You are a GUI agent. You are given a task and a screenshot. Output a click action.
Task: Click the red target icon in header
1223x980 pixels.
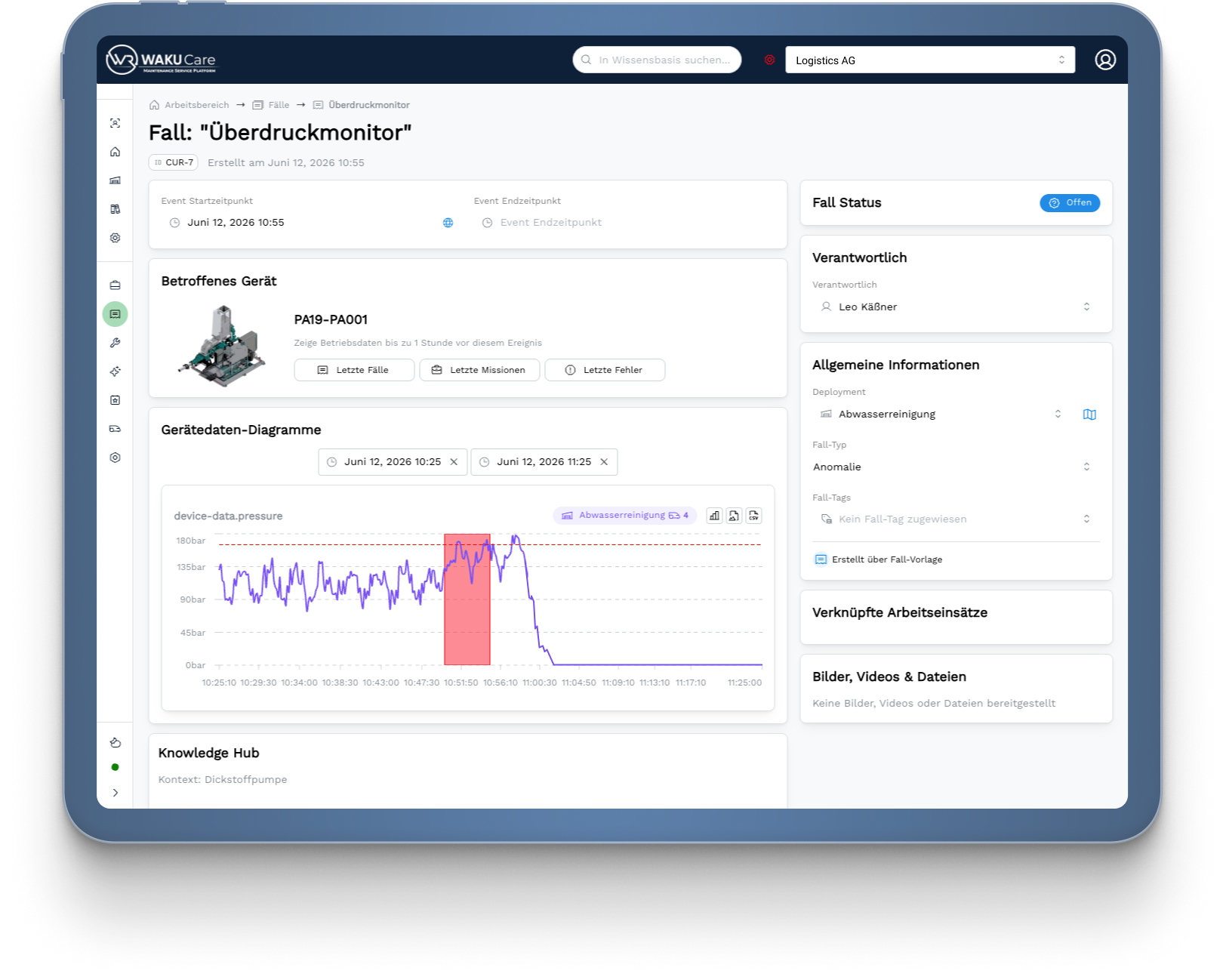(x=769, y=60)
